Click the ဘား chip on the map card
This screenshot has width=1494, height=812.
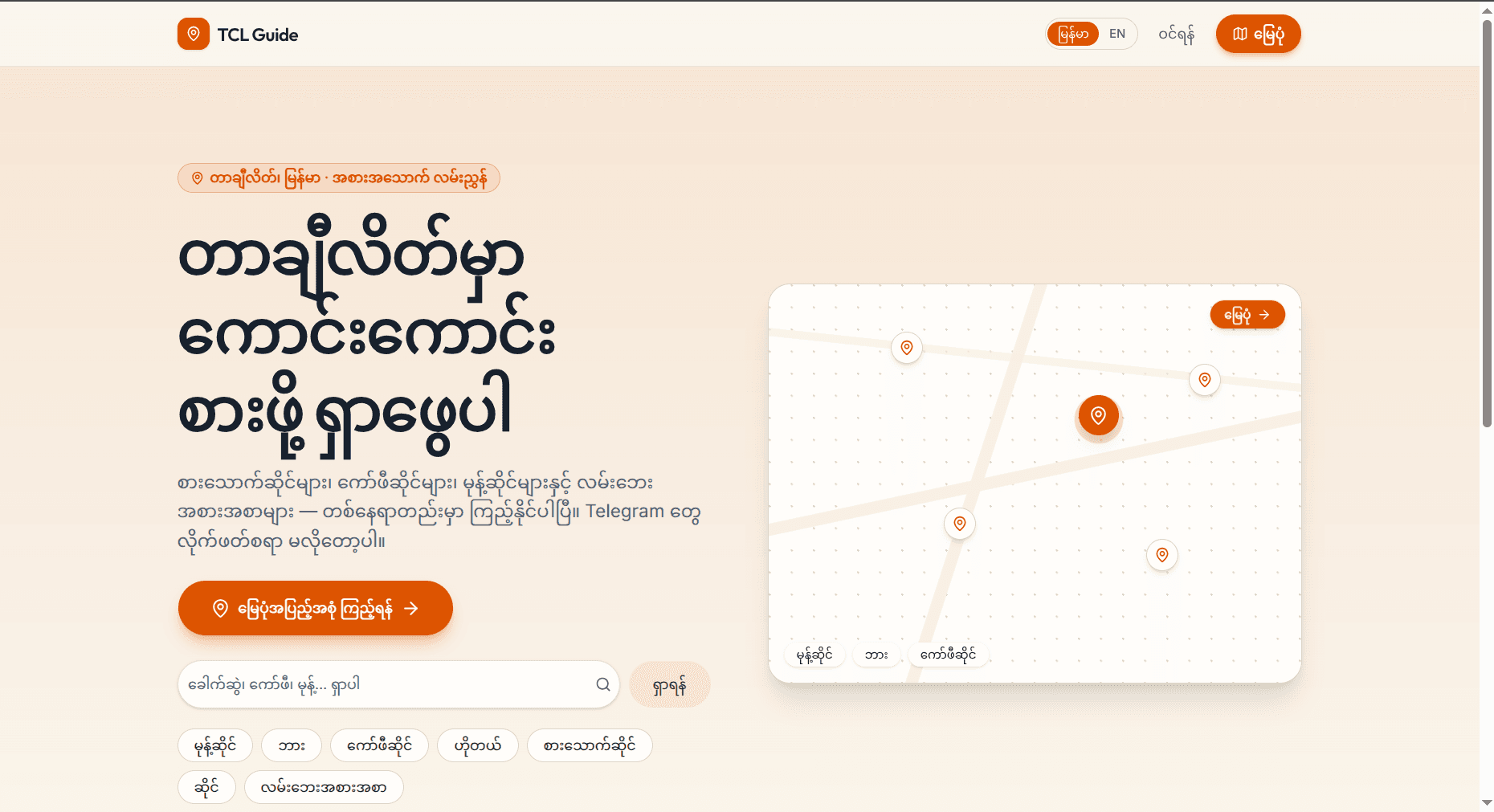(x=877, y=655)
